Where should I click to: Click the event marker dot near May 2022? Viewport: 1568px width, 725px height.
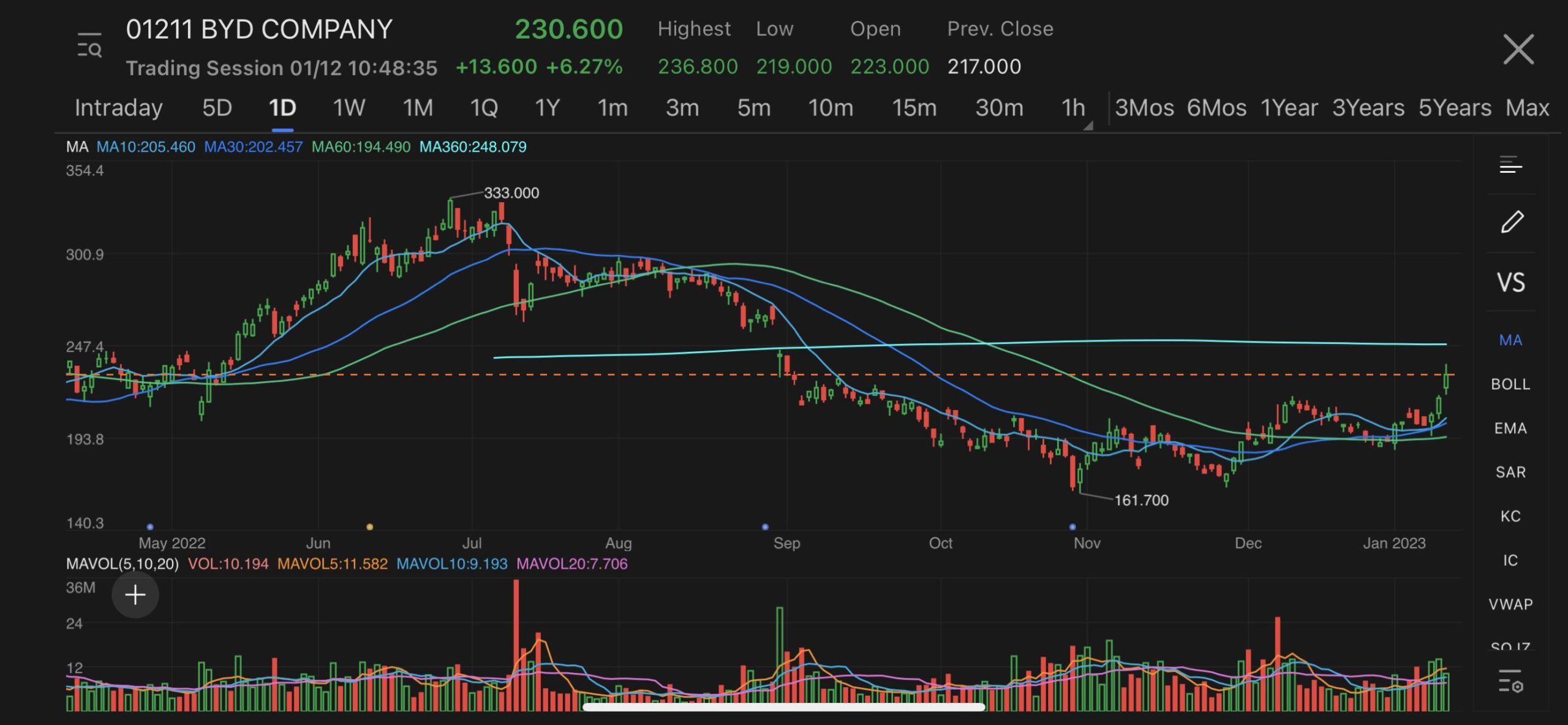click(150, 527)
